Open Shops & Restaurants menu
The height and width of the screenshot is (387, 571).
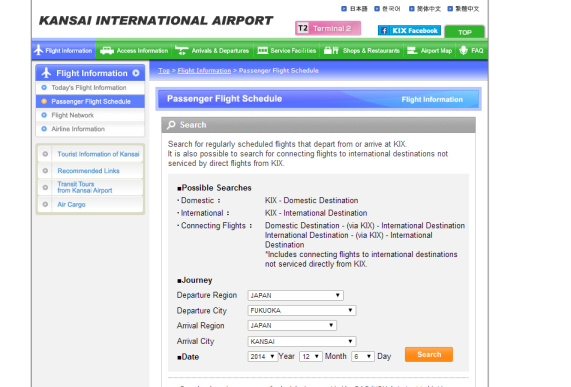coord(362,51)
